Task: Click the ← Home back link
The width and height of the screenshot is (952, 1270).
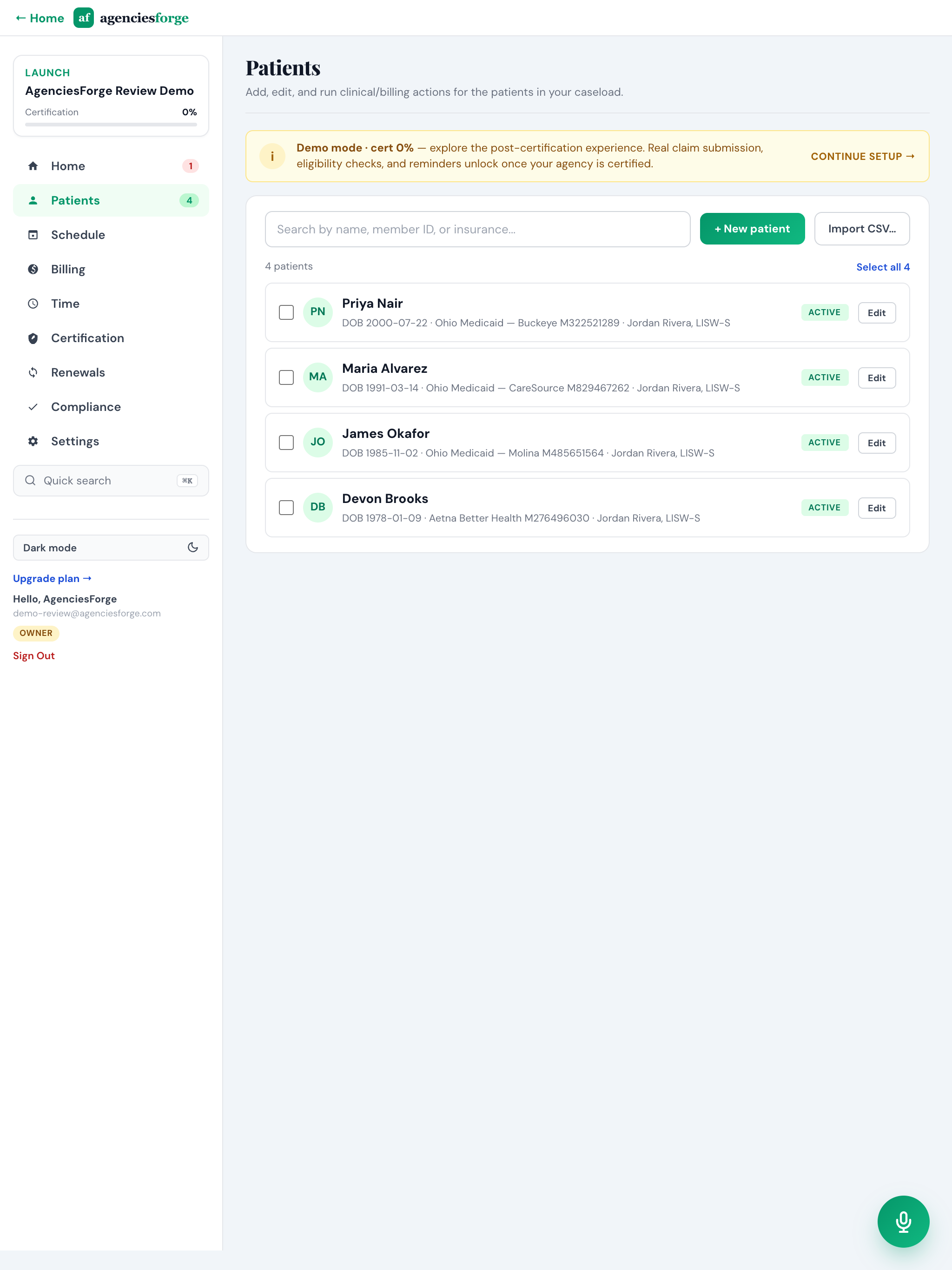Action: (x=40, y=18)
